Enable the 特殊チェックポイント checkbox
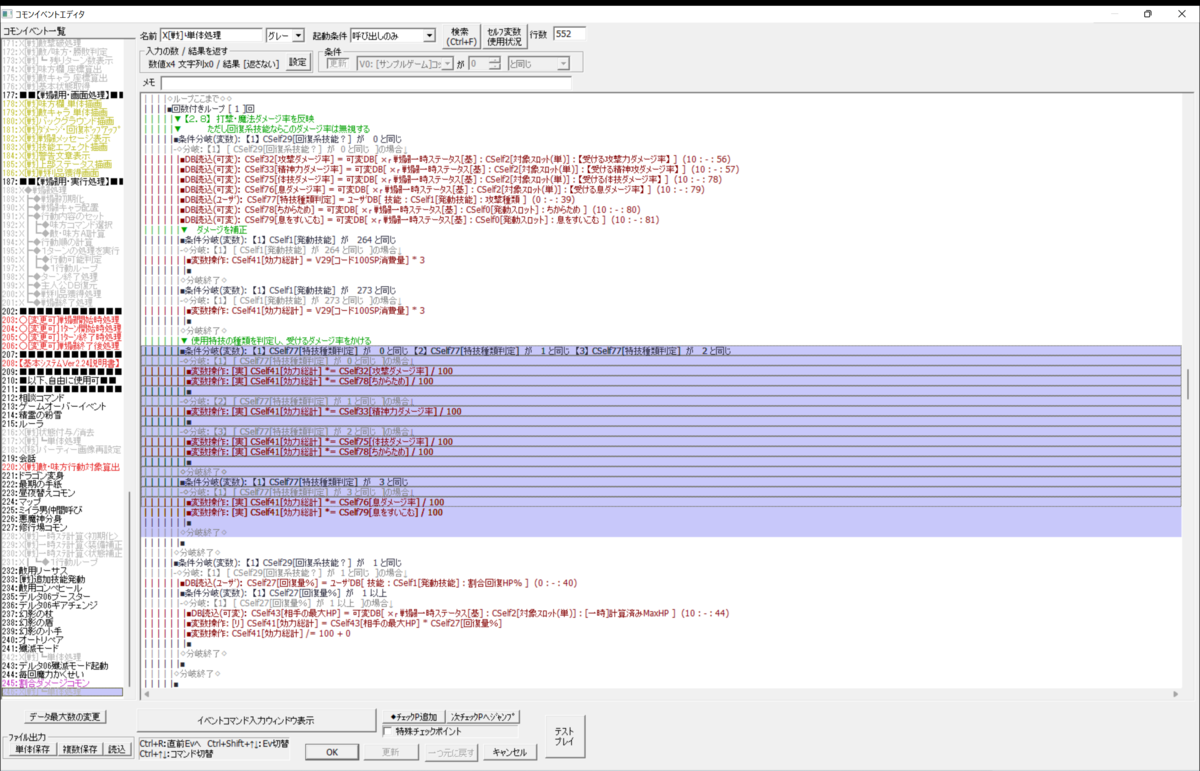This screenshot has width=1200, height=771. (389, 731)
